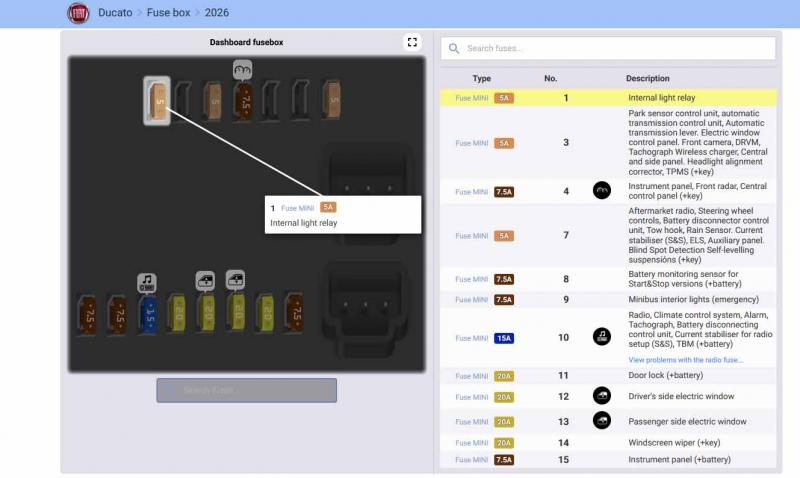Select the Park sensor control unit description row
The width and height of the screenshot is (800, 478).
pyautogui.click(x=608, y=142)
